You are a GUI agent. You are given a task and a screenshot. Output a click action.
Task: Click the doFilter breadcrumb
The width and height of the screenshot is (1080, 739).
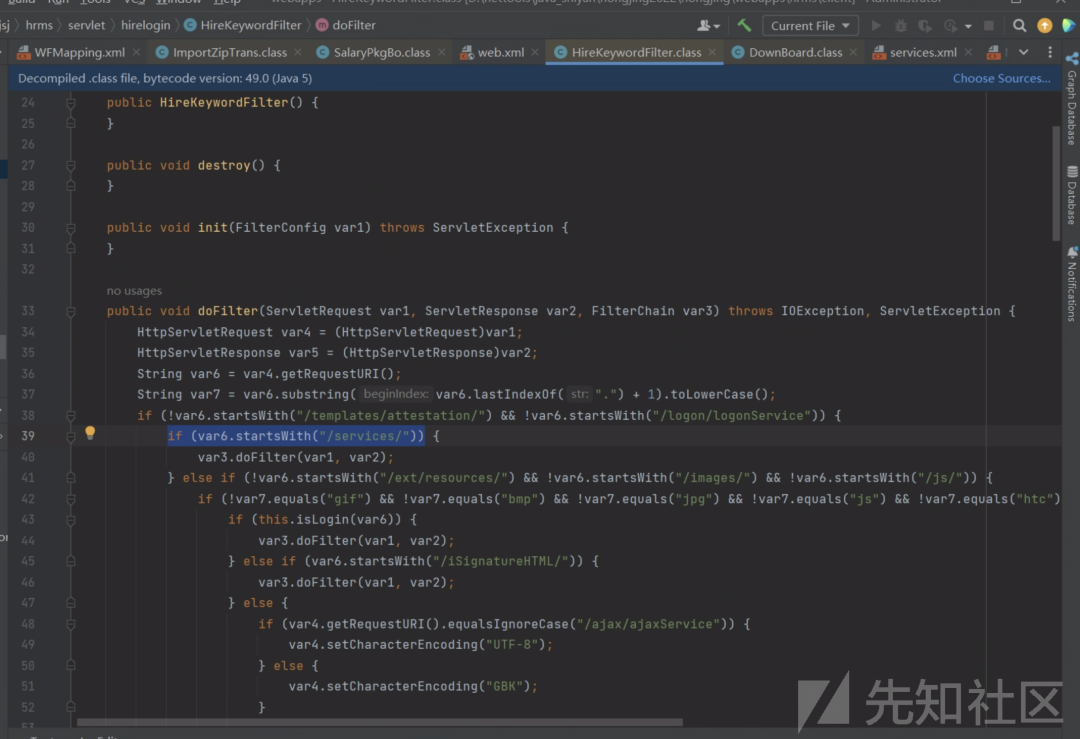[346, 25]
